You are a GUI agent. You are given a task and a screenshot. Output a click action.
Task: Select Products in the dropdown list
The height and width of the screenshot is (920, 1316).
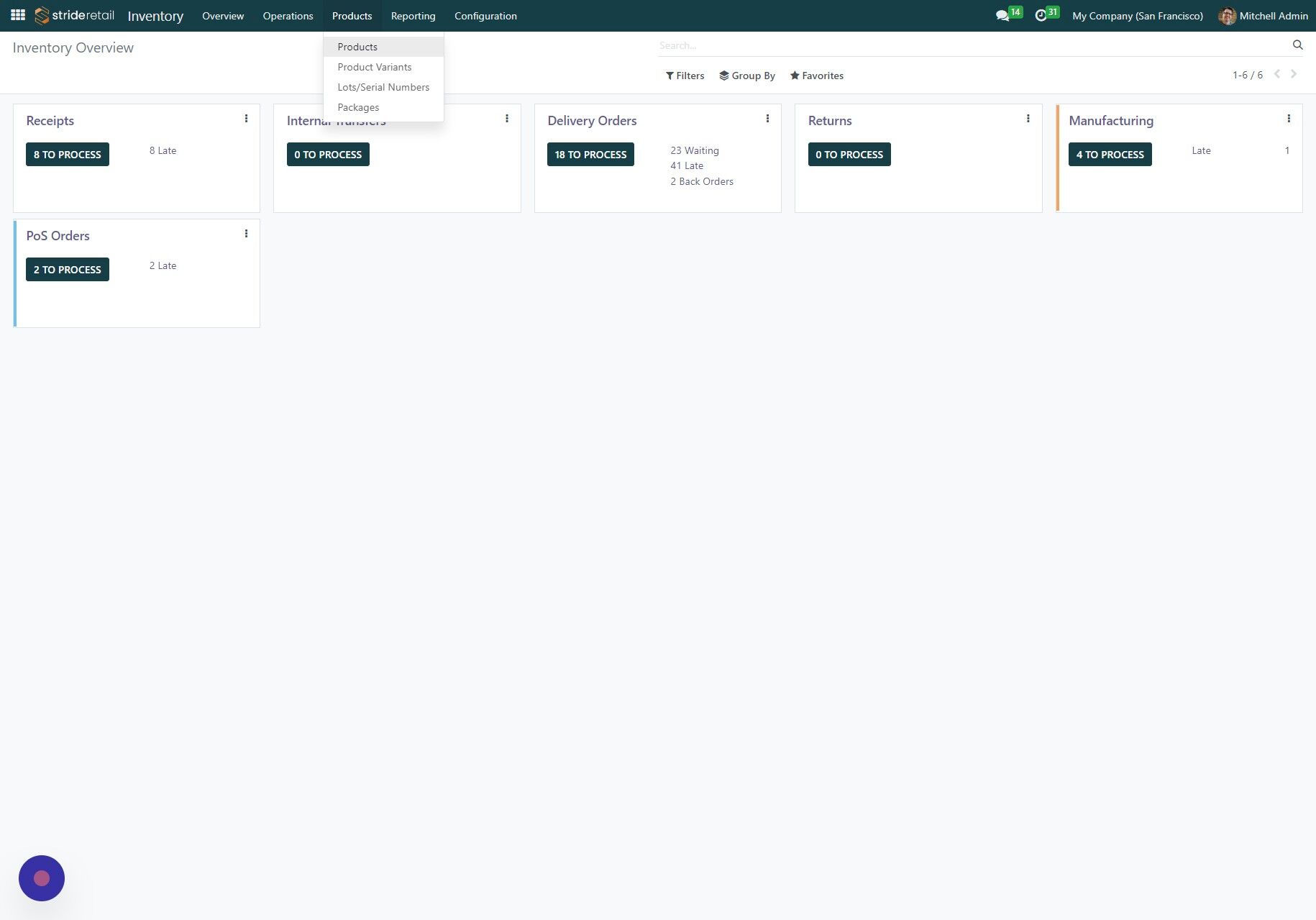pyautogui.click(x=383, y=47)
